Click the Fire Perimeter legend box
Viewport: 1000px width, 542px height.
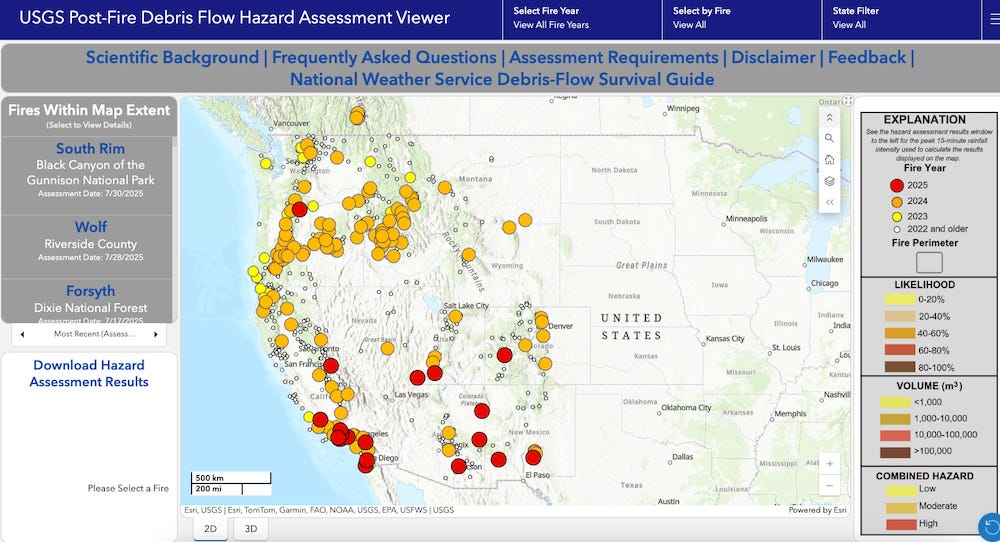pos(929,262)
